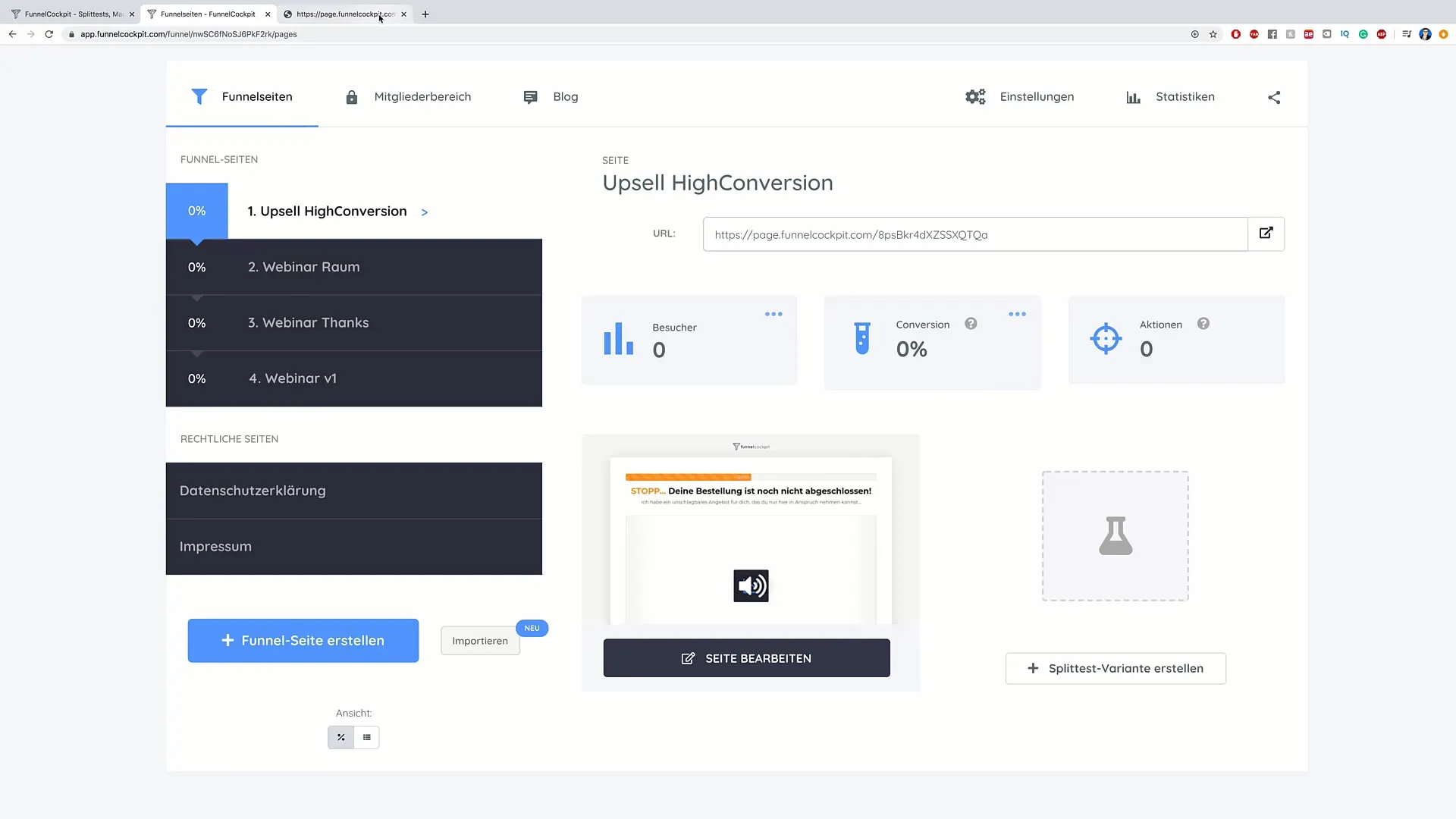Click the speaker icon in page preview
Viewport: 1456px width, 819px height.
[751, 586]
